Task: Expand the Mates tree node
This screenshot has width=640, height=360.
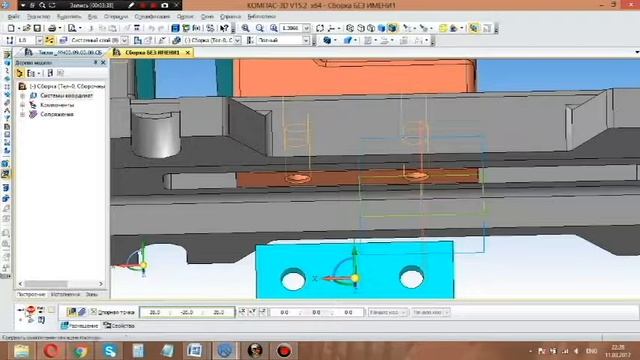Action: [23, 114]
